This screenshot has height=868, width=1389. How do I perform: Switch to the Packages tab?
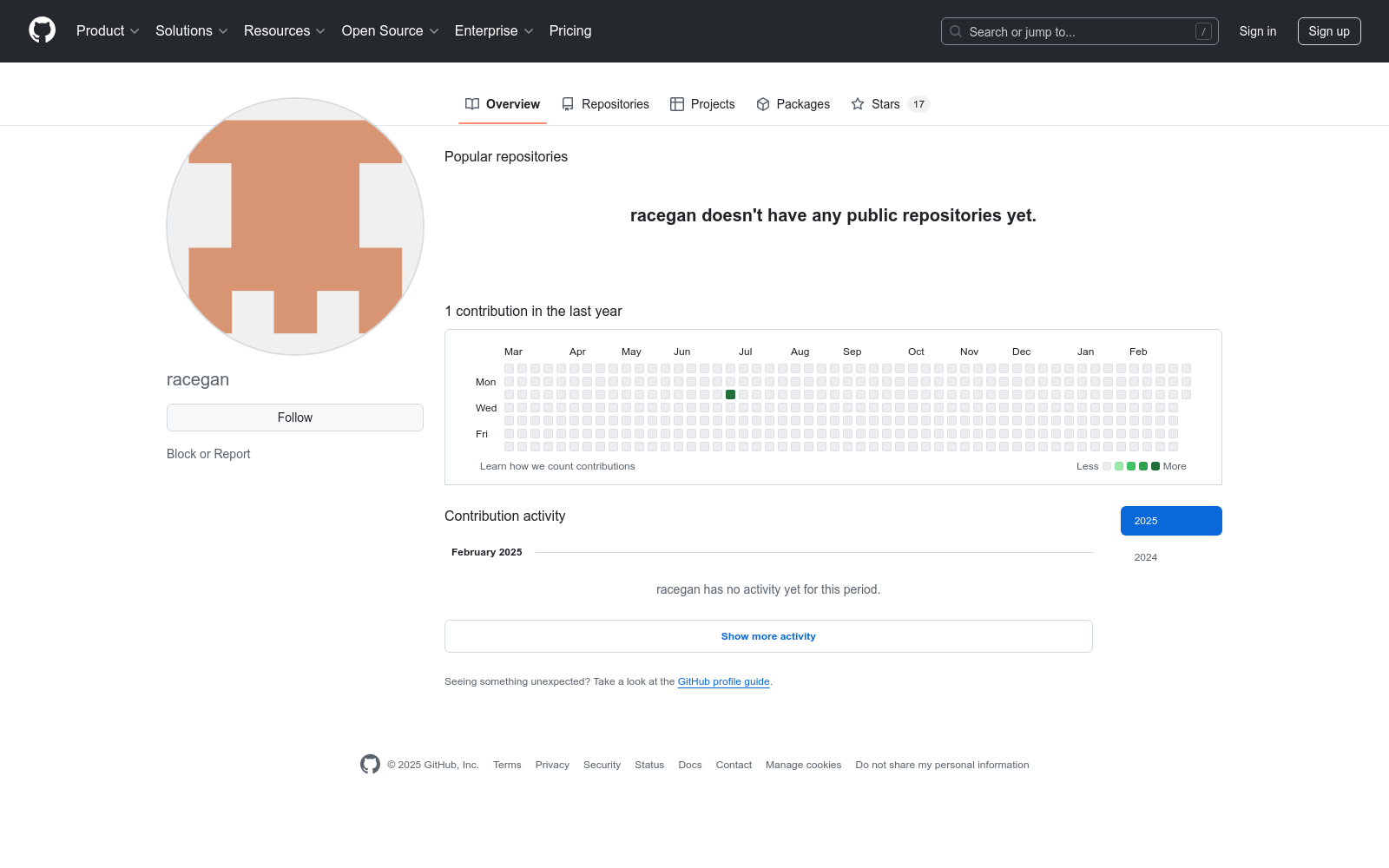point(793,104)
